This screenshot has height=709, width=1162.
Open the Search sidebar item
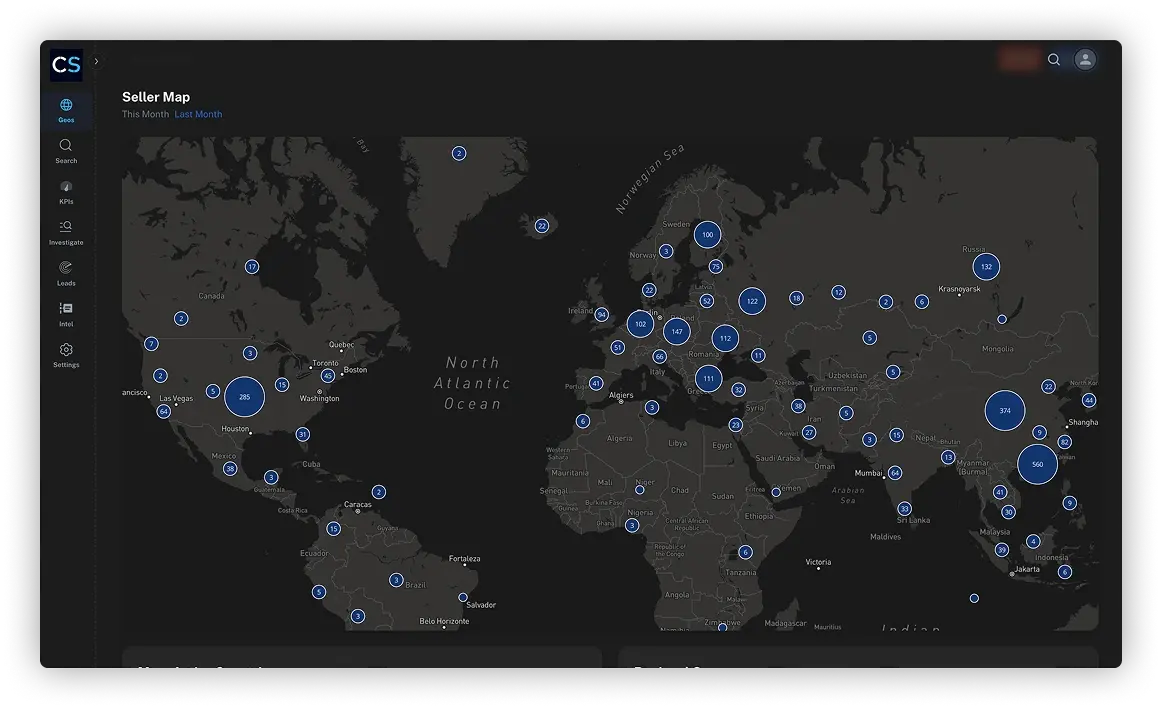66,151
